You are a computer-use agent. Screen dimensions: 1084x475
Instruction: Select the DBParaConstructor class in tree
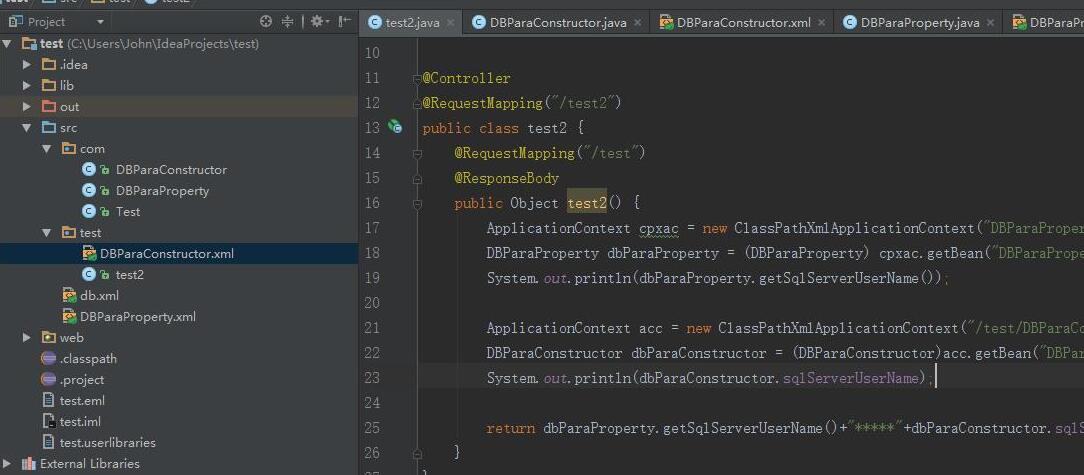click(x=171, y=169)
